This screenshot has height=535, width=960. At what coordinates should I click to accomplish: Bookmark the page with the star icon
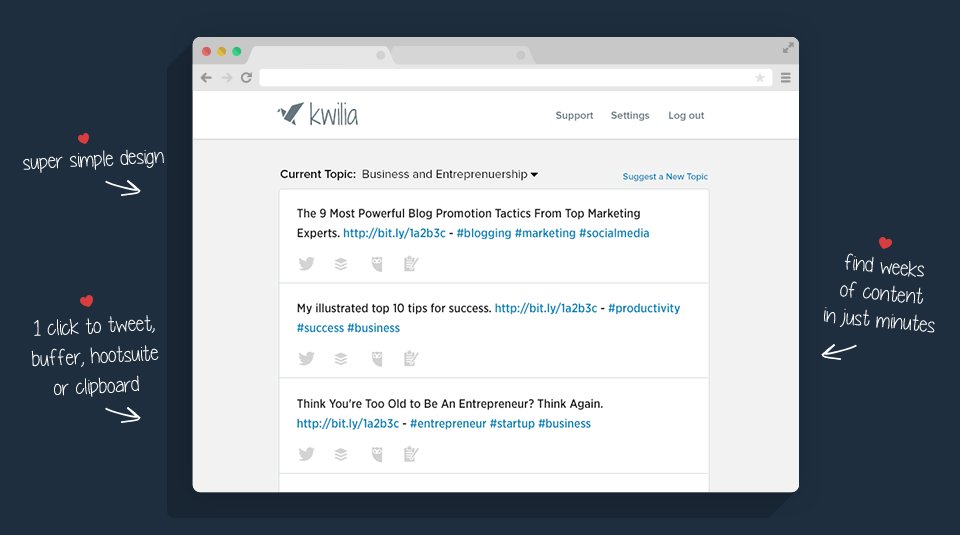760,78
